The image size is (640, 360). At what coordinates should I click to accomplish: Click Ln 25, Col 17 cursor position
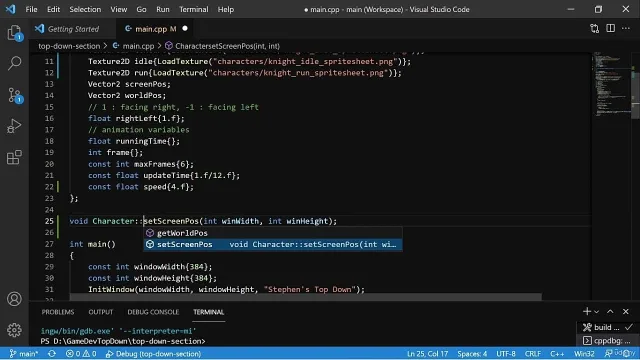coord(427,353)
